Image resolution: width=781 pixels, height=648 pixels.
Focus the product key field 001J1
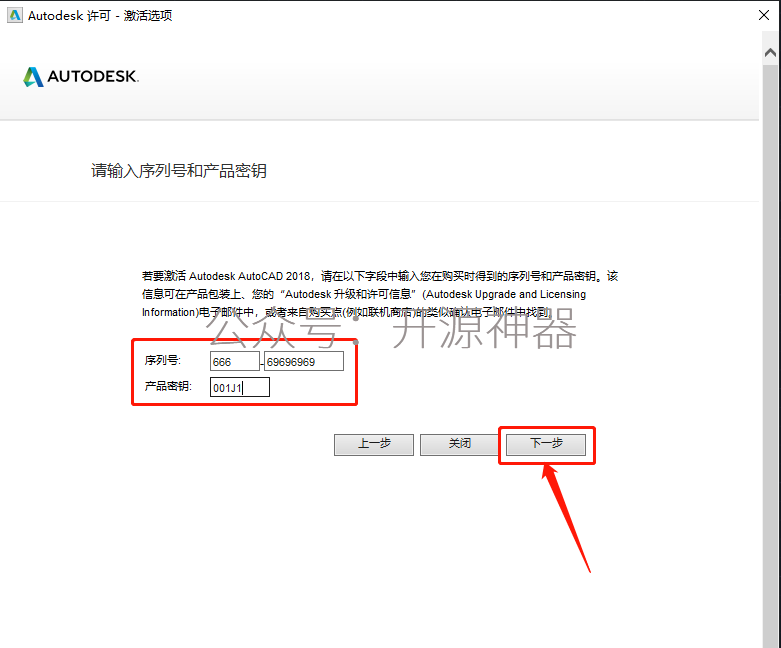coord(240,387)
